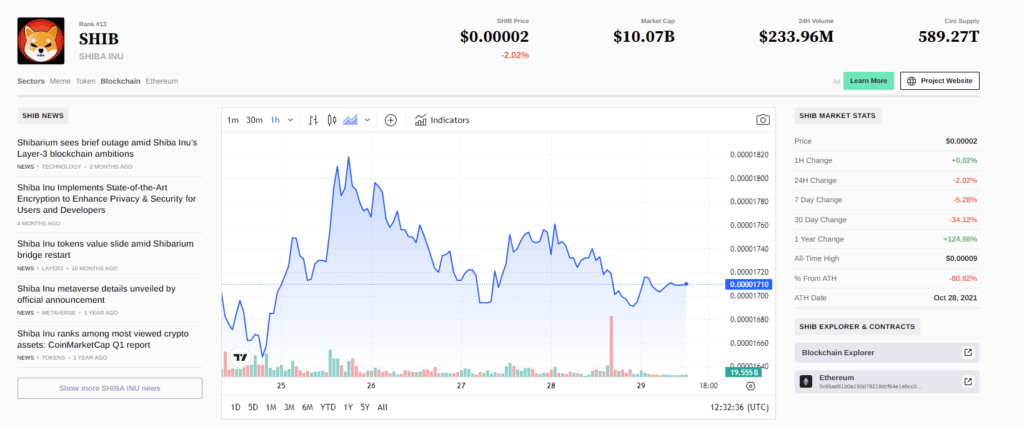Open State-of-the-Art Encryption news article
This screenshot has width=1024, height=427.
pos(106,198)
